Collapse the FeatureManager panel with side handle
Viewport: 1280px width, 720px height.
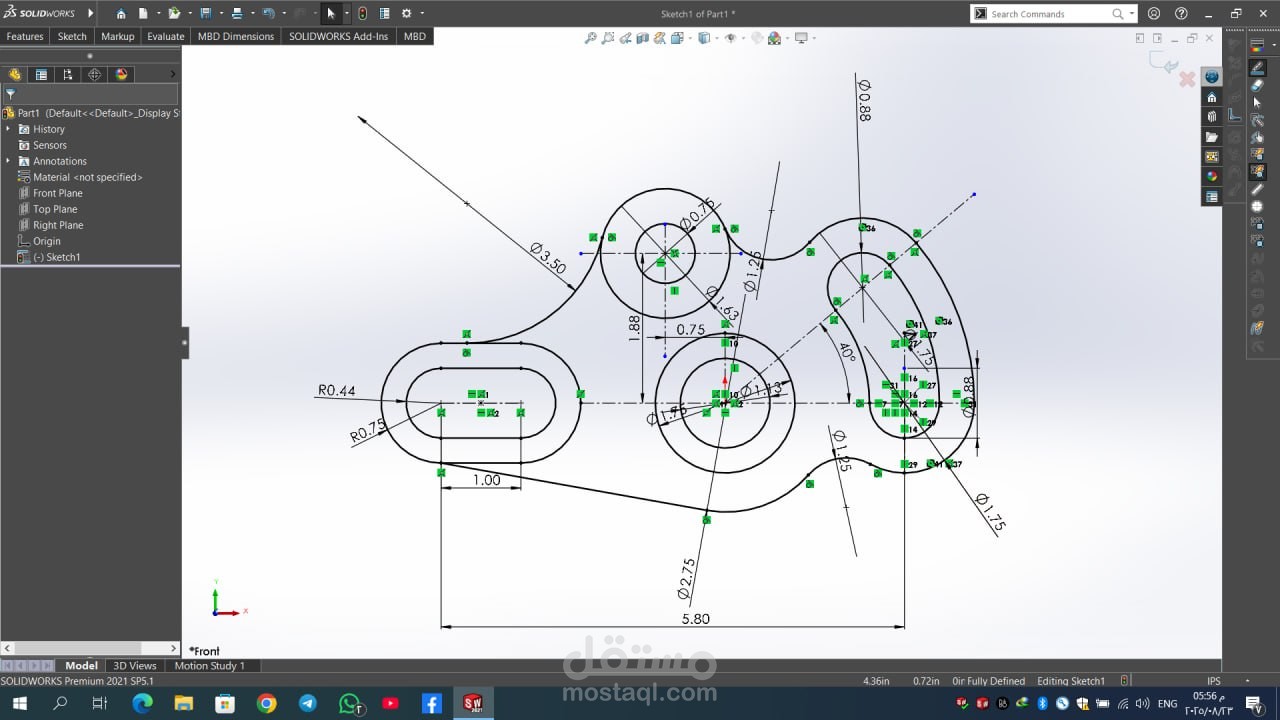click(x=185, y=342)
